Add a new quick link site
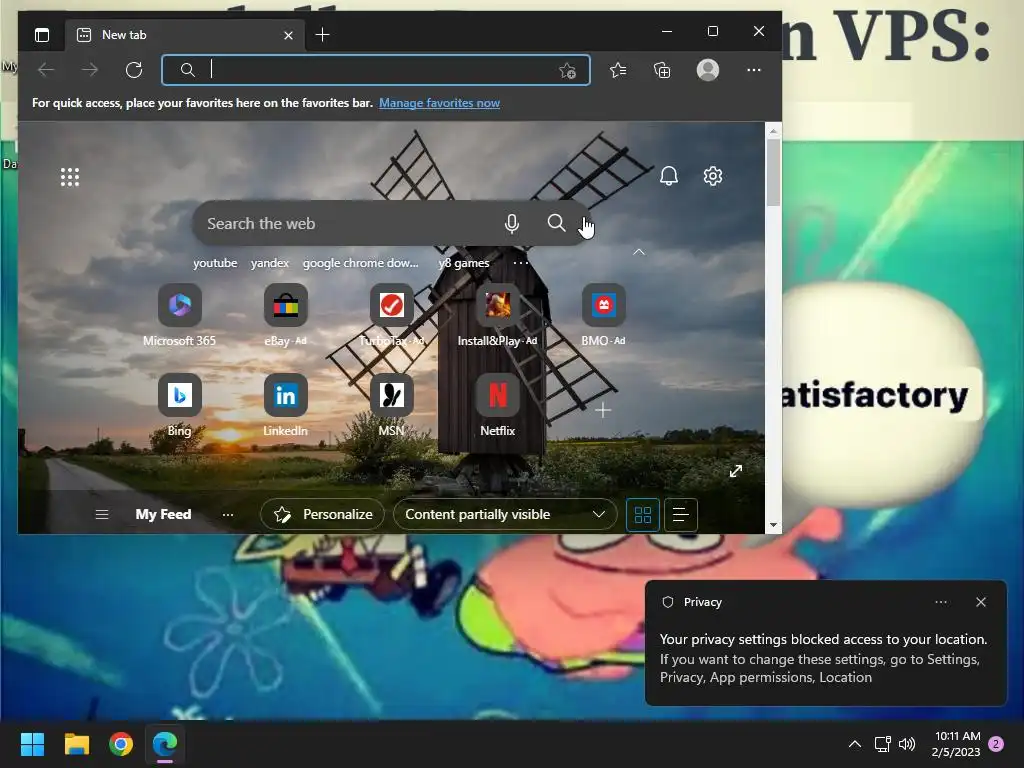1024x768 pixels. pos(603,410)
